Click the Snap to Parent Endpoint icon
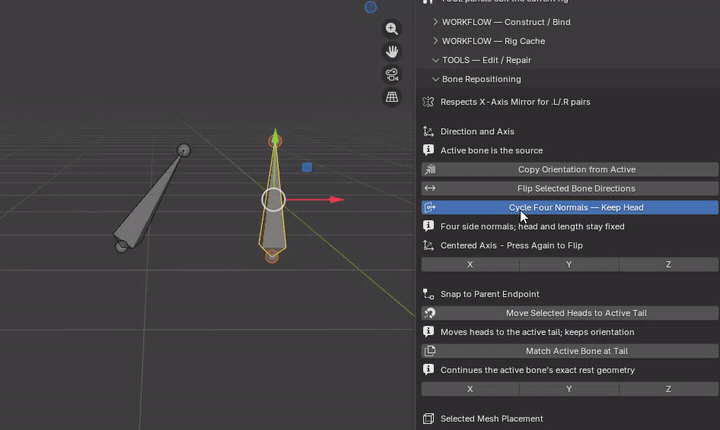This screenshot has height=430, width=720. pyautogui.click(x=428, y=294)
